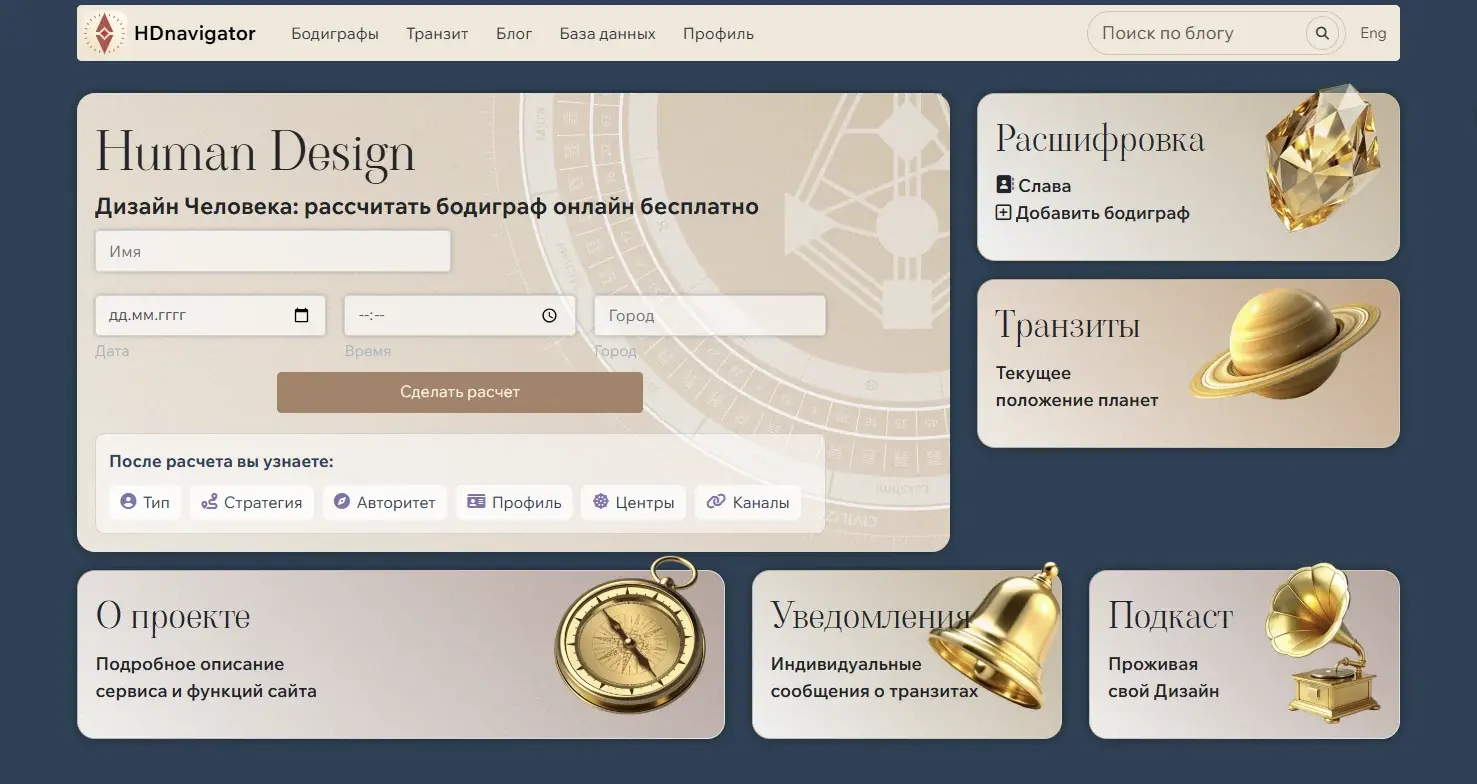This screenshot has width=1477, height=784.
Task: Open the База данных menu item
Action: click(608, 33)
